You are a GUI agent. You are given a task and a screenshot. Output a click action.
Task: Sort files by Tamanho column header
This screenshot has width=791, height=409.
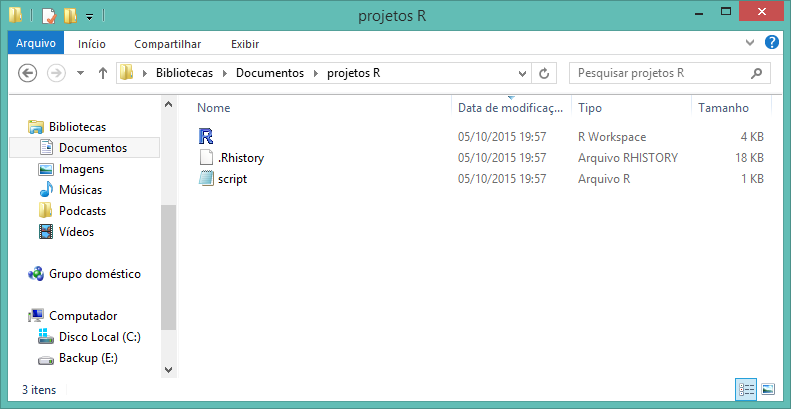tap(720, 107)
